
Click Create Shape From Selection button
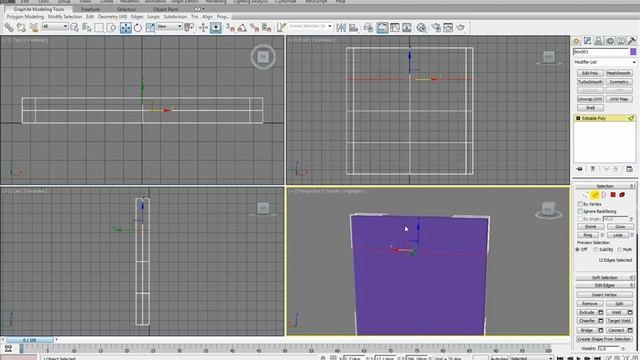point(604,339)
